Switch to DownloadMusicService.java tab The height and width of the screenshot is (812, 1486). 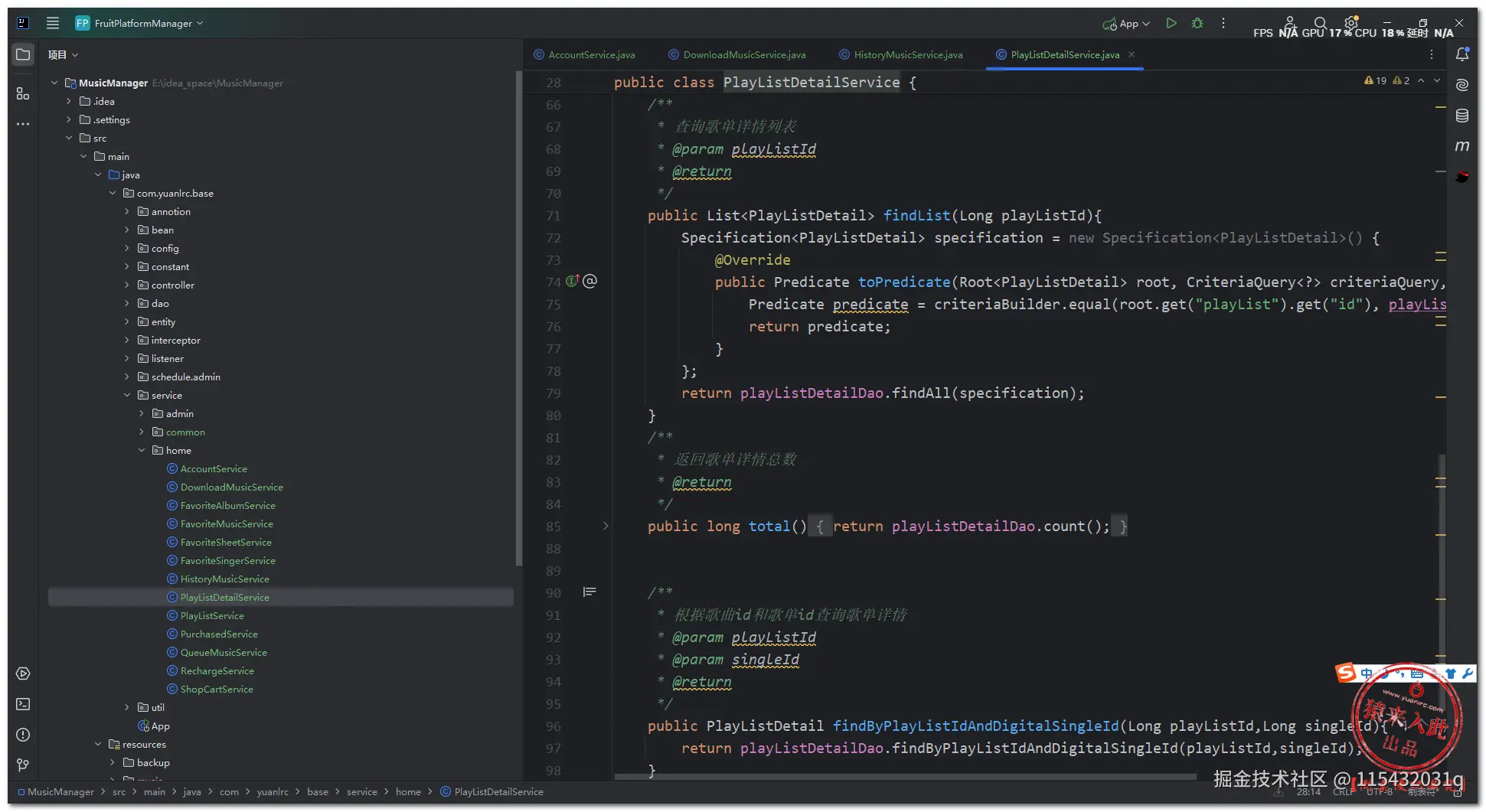pyautogui.click(x=736, y=55)
